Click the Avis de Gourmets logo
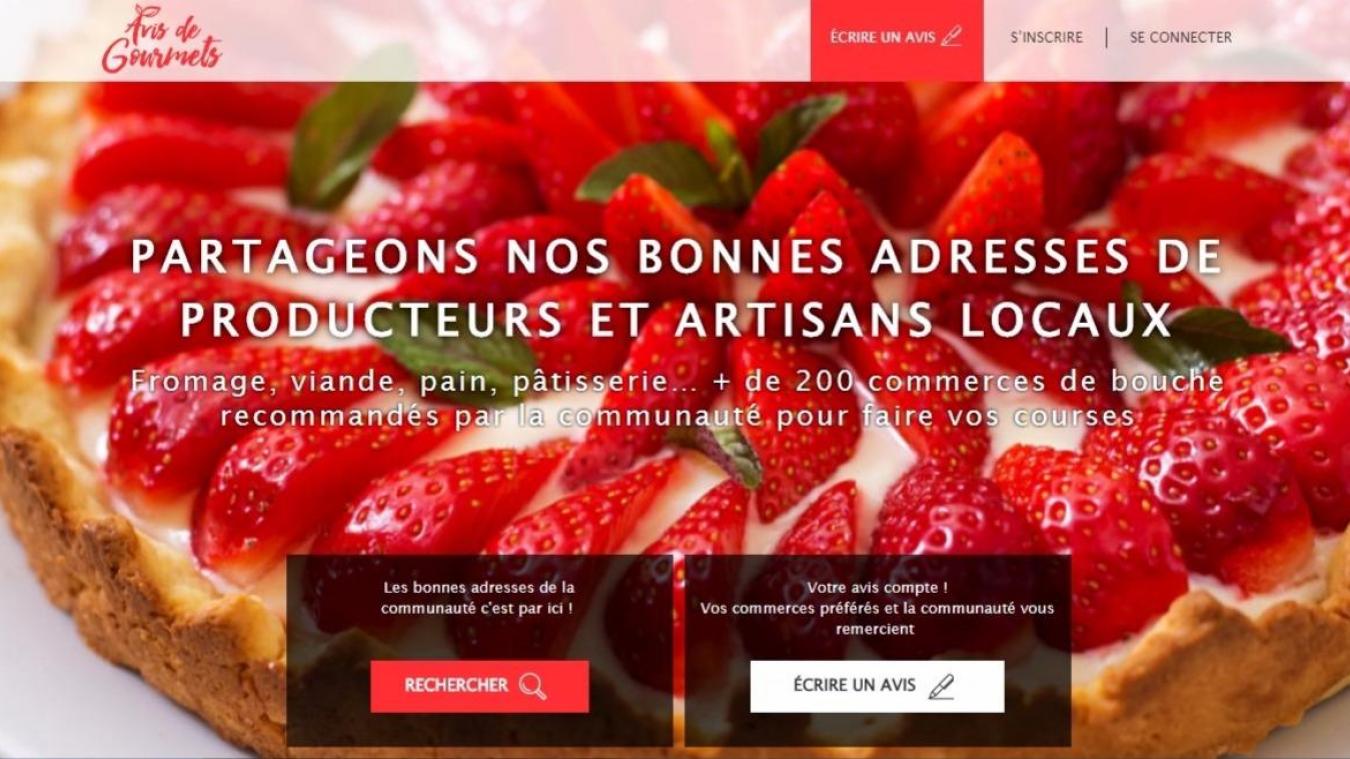Image resolution: width=1350 pixels, height=759 pixels. click(x=161, y=40)
